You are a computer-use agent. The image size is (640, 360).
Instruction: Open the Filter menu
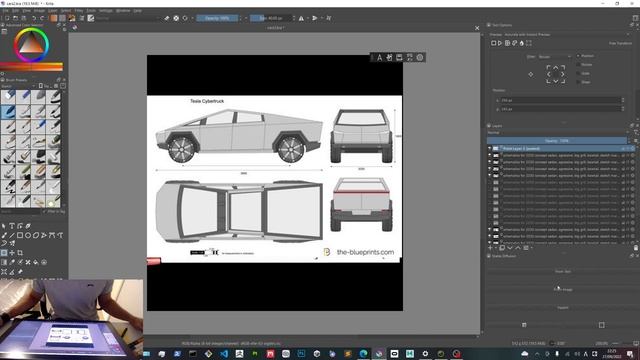79,11
